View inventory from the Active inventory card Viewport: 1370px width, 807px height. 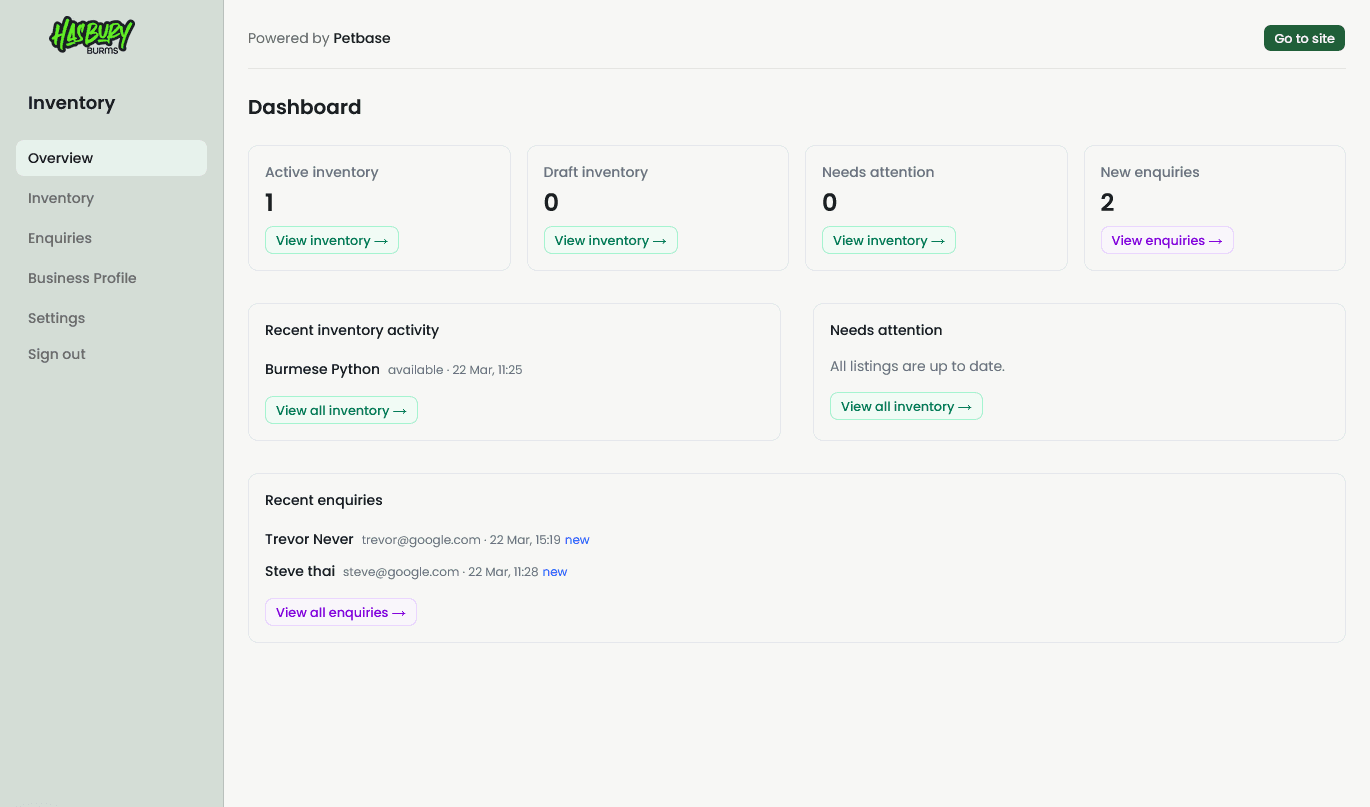pos(331,240)
